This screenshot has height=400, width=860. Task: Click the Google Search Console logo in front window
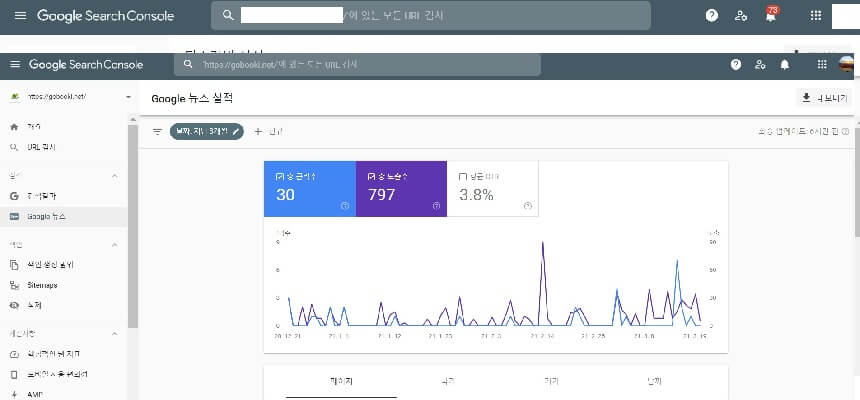(86, 65)
